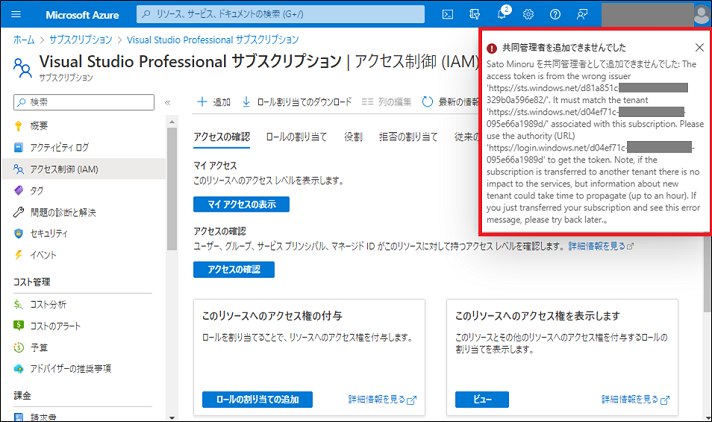The image size is (712, 422).
Task: Click sidebar scrollbar up arrow
Action: [x=172, y=122]
